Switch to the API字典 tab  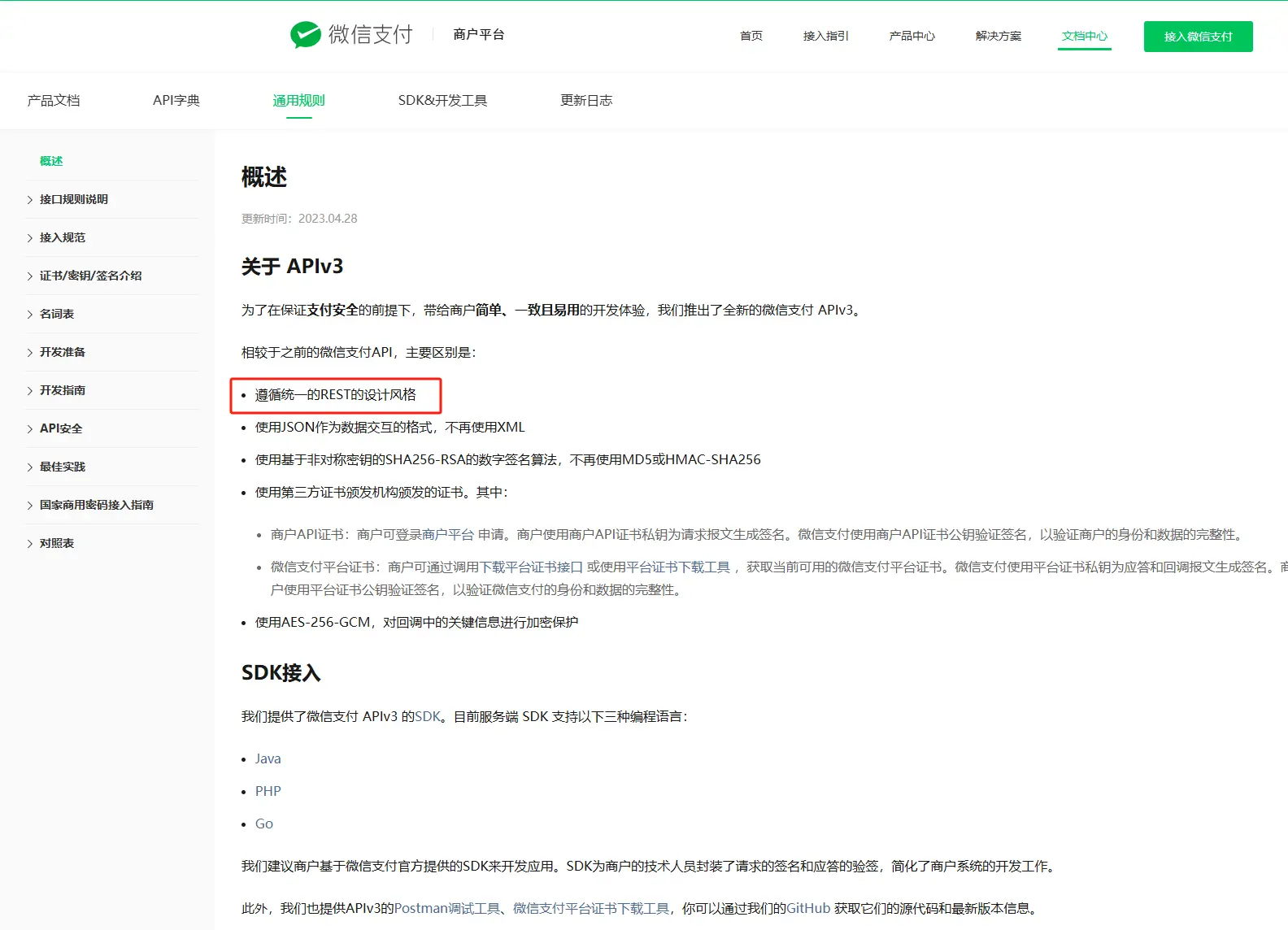176,100
